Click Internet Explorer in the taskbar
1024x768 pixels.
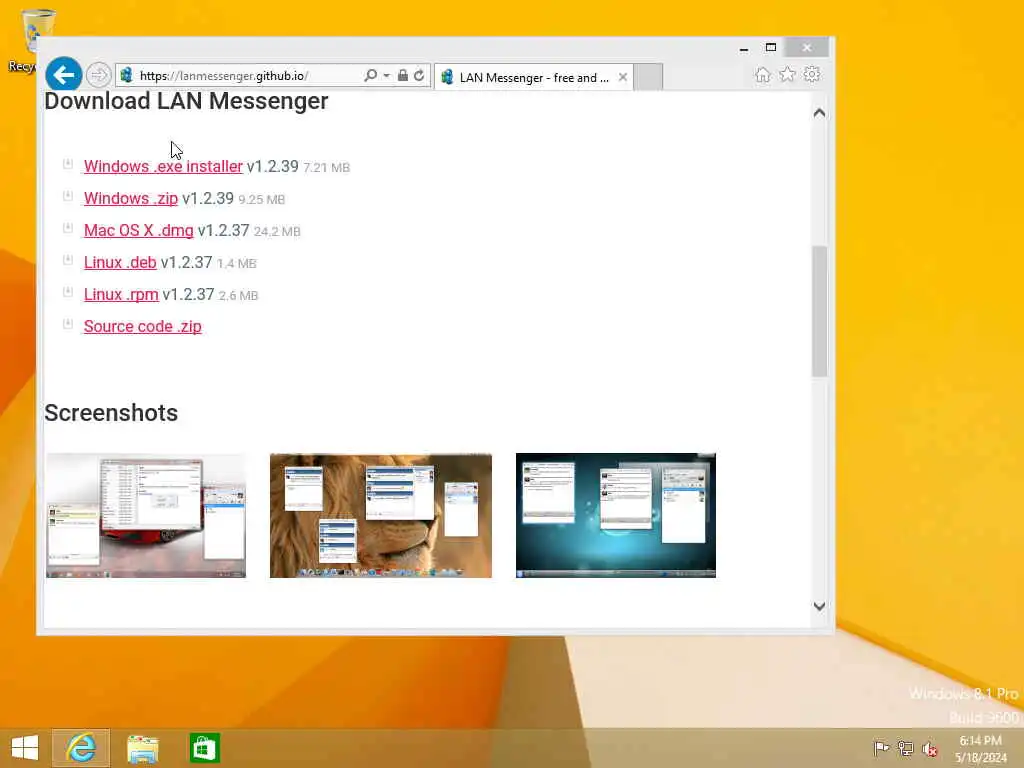[81, 748]
